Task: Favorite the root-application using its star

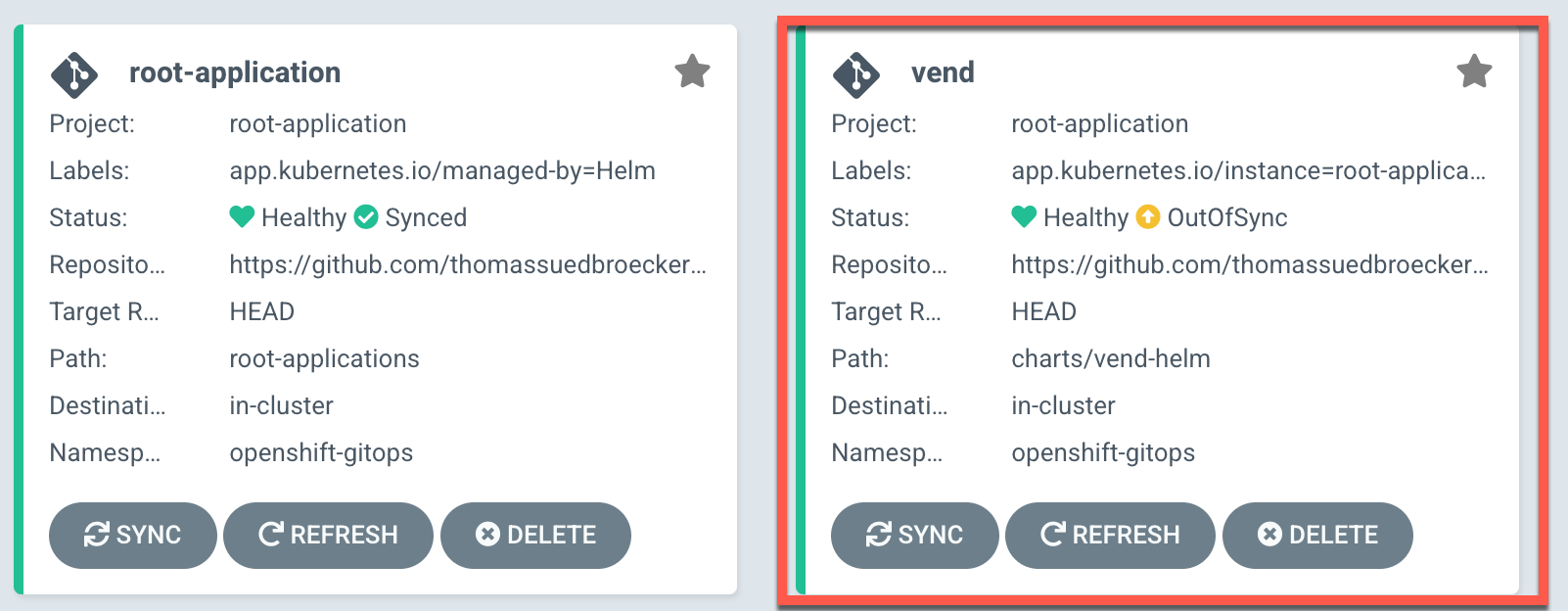Action: 693,70
